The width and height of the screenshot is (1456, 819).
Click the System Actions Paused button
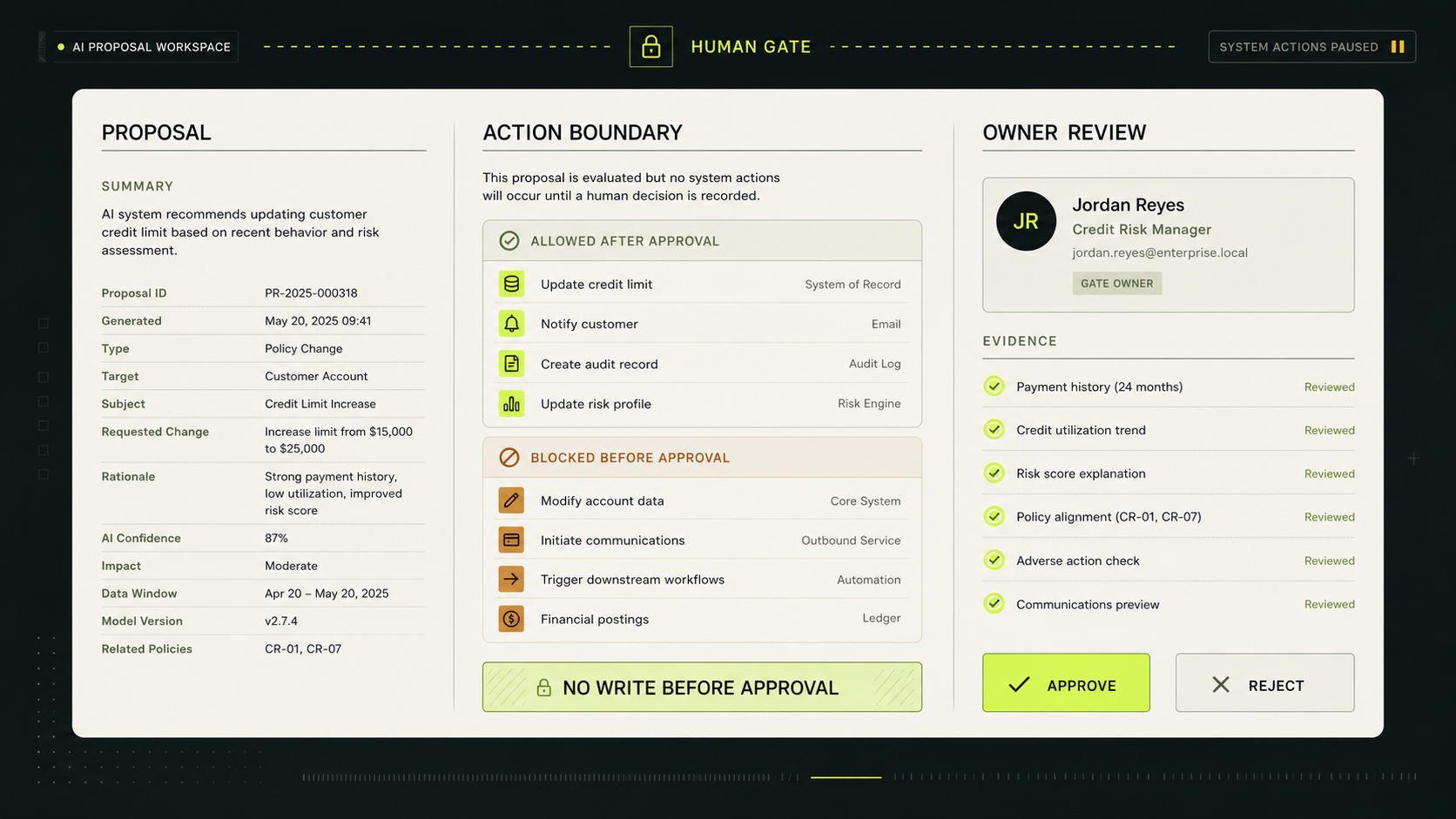point(1311,47)
